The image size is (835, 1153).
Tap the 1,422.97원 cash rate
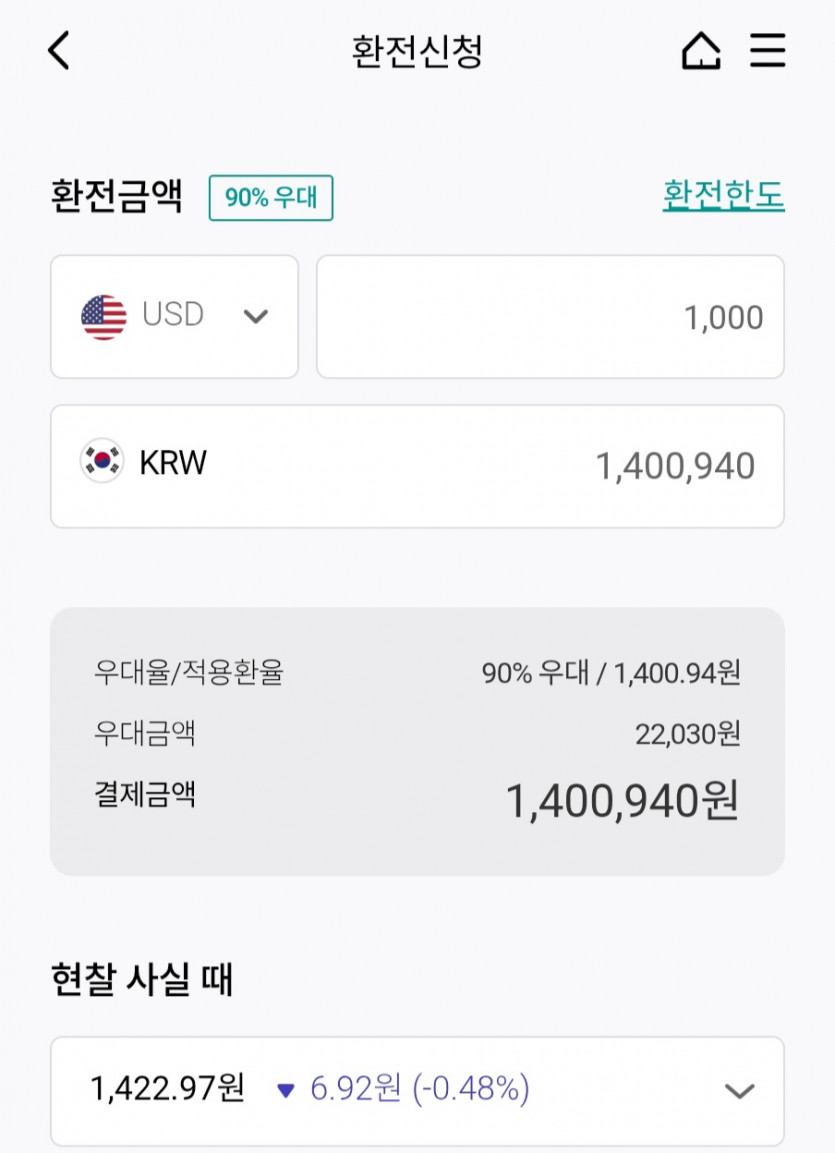tap(167, 1088)
